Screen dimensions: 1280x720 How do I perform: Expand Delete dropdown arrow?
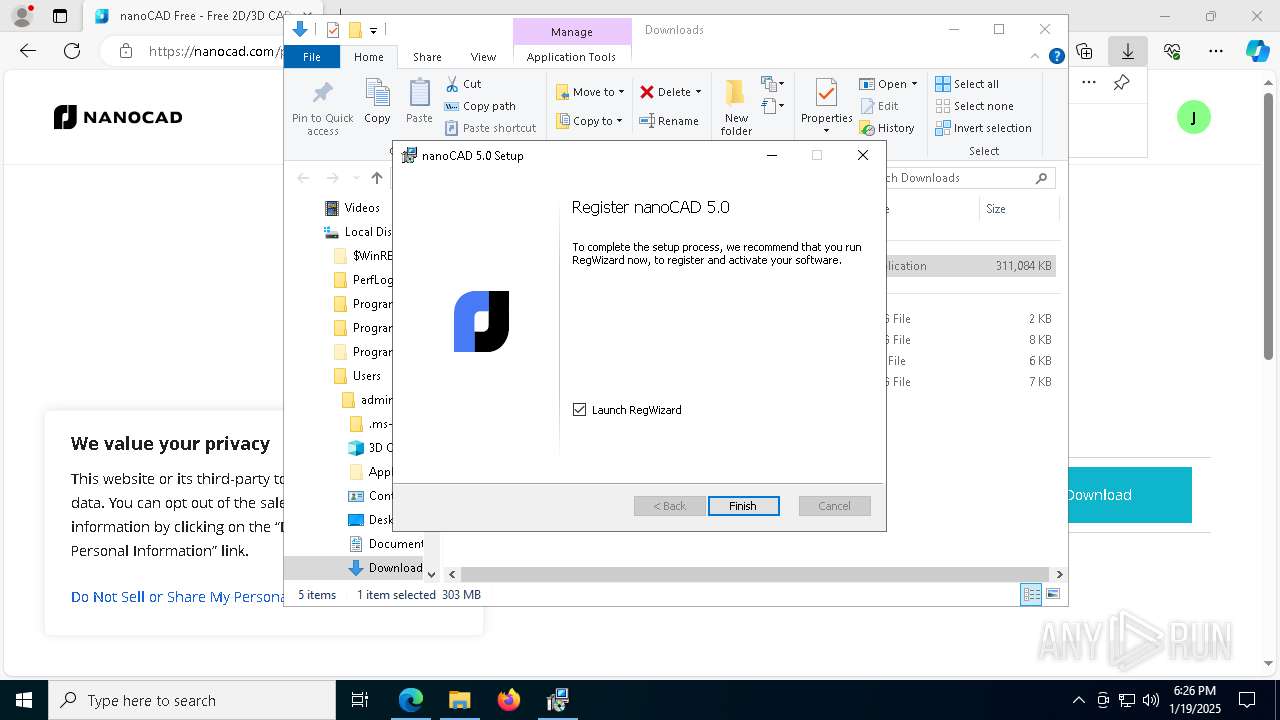coord(698,92)
